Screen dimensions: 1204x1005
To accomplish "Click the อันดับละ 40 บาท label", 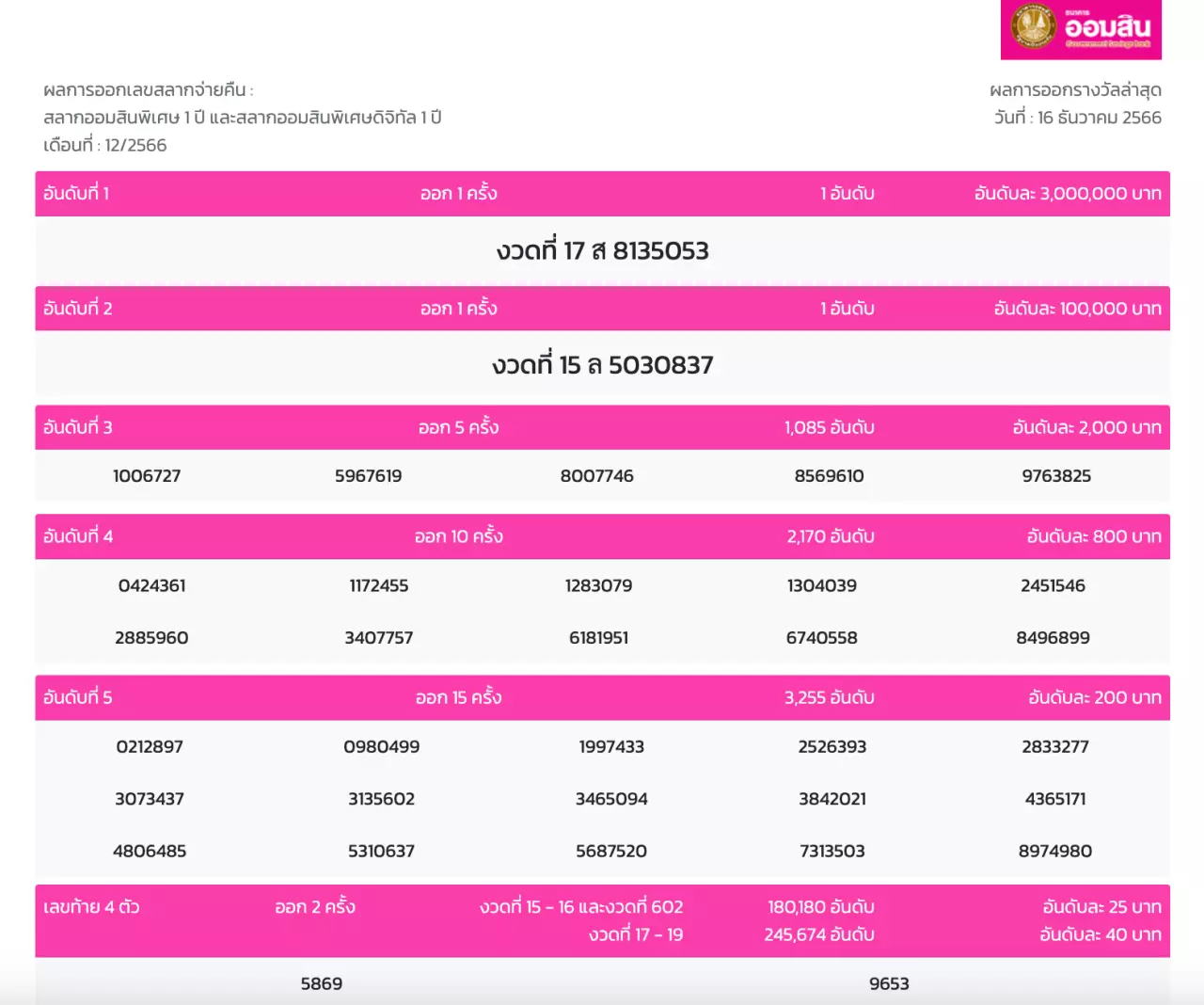I will 1101,934.
